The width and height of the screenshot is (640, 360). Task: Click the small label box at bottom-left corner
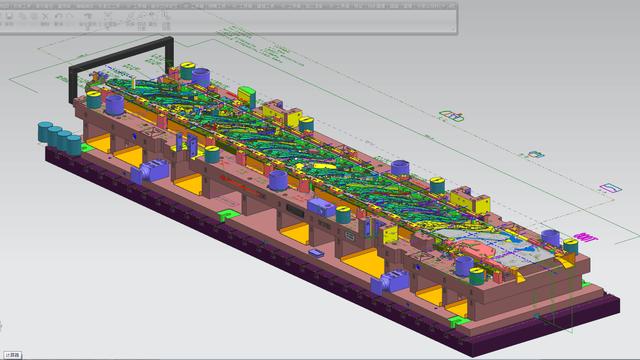click(12, 355)
